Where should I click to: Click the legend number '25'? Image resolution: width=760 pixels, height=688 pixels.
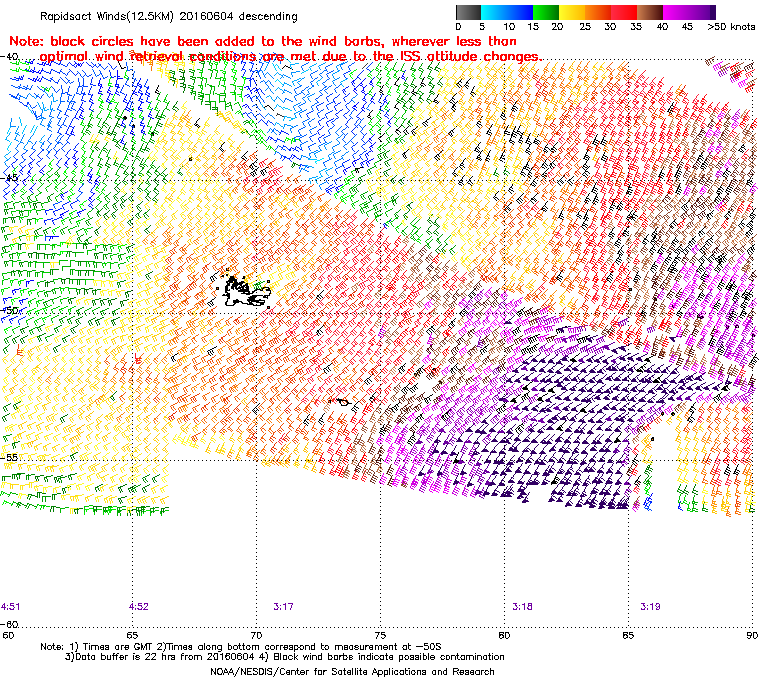(x=586, y=27)
